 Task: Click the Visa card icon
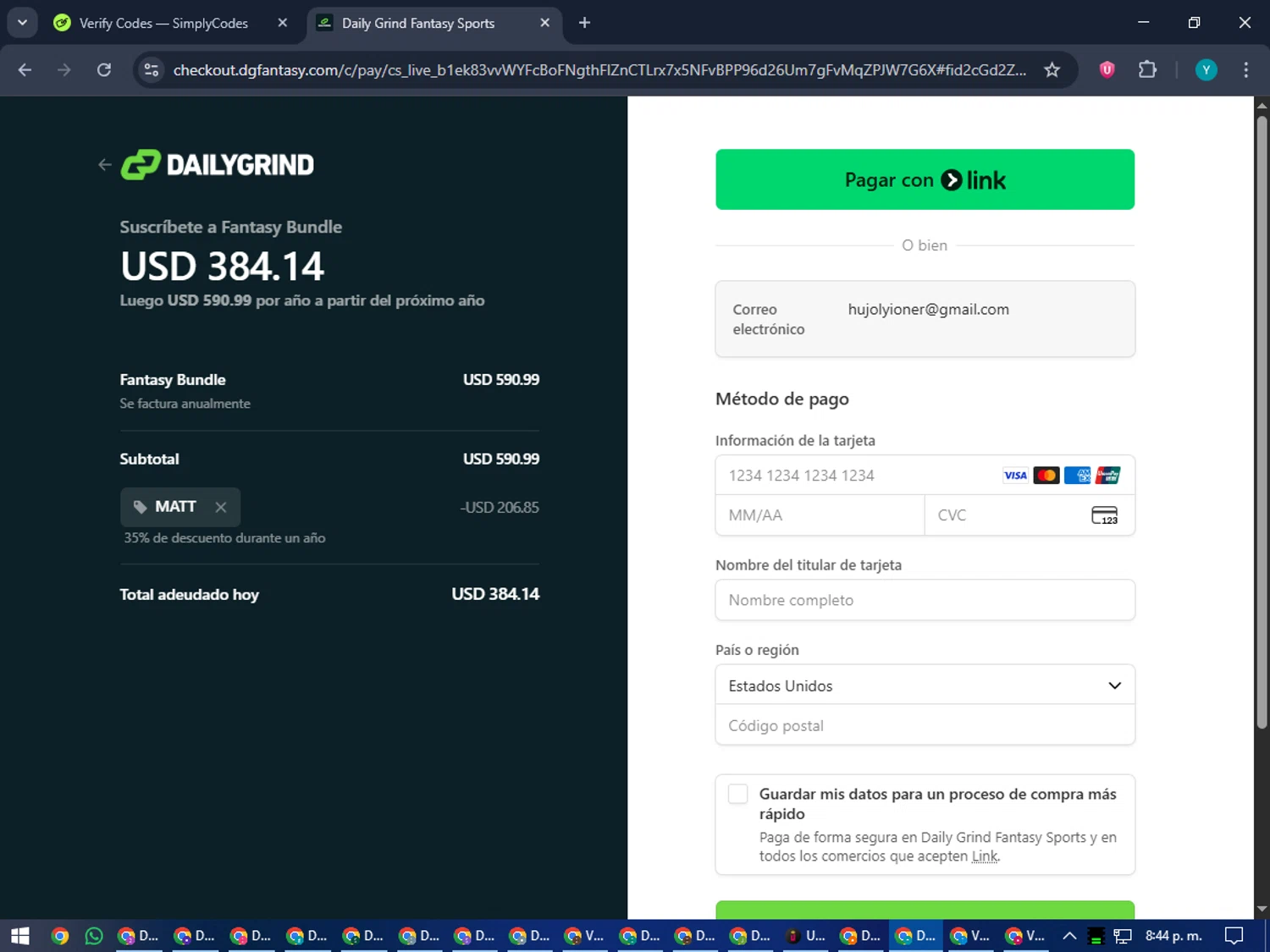1015,476
